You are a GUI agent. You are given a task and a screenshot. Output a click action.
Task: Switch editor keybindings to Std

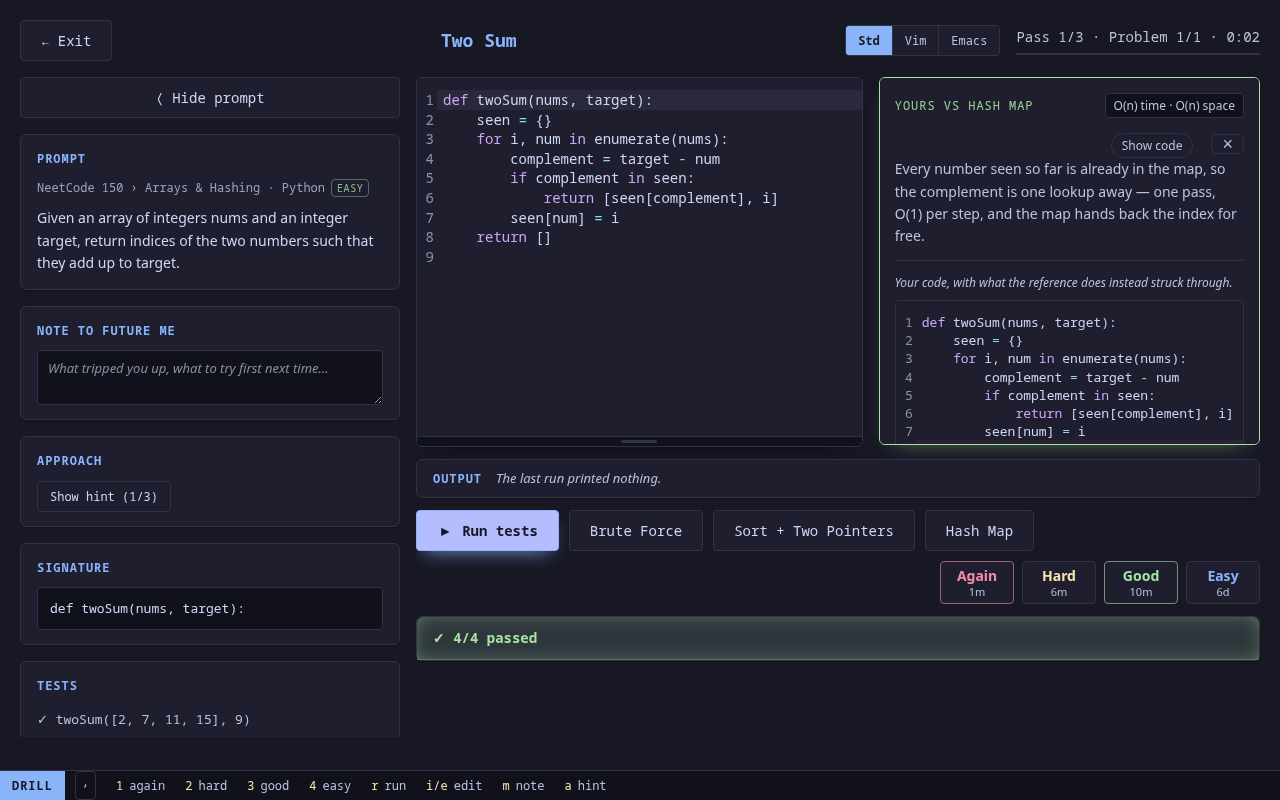click(x=869, y=41)
